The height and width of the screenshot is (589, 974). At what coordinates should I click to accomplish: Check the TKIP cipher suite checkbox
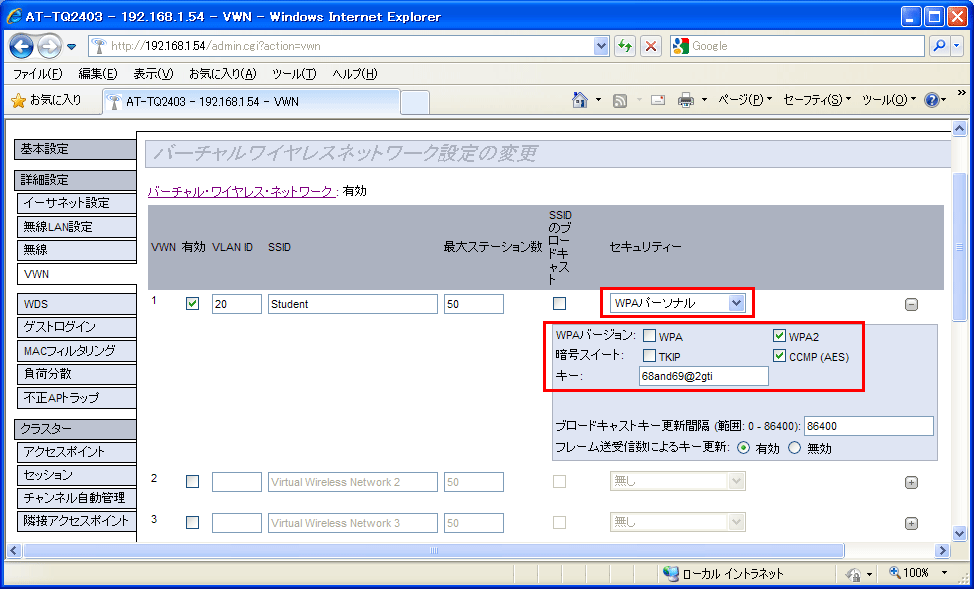point(647,356)
